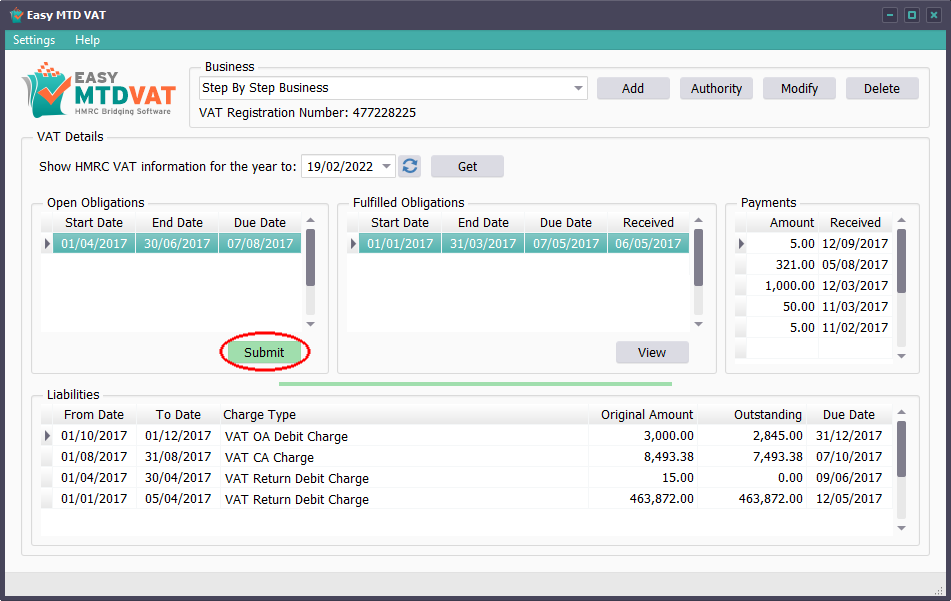View the fulfilled obligation
The image size is (951, 601).
click(x=652, y=352)
